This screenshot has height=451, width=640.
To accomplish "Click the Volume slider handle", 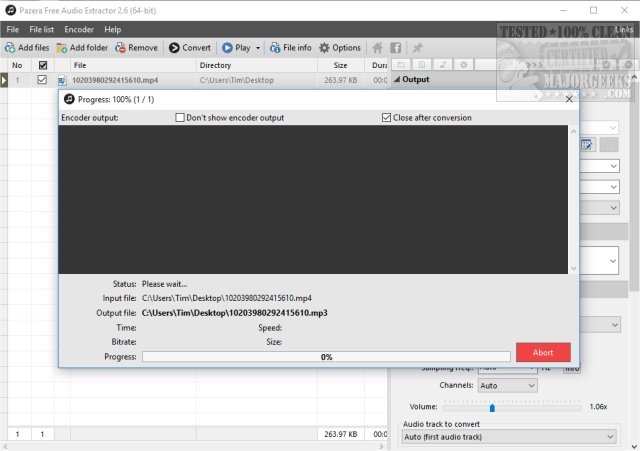I will coord(492,407).
